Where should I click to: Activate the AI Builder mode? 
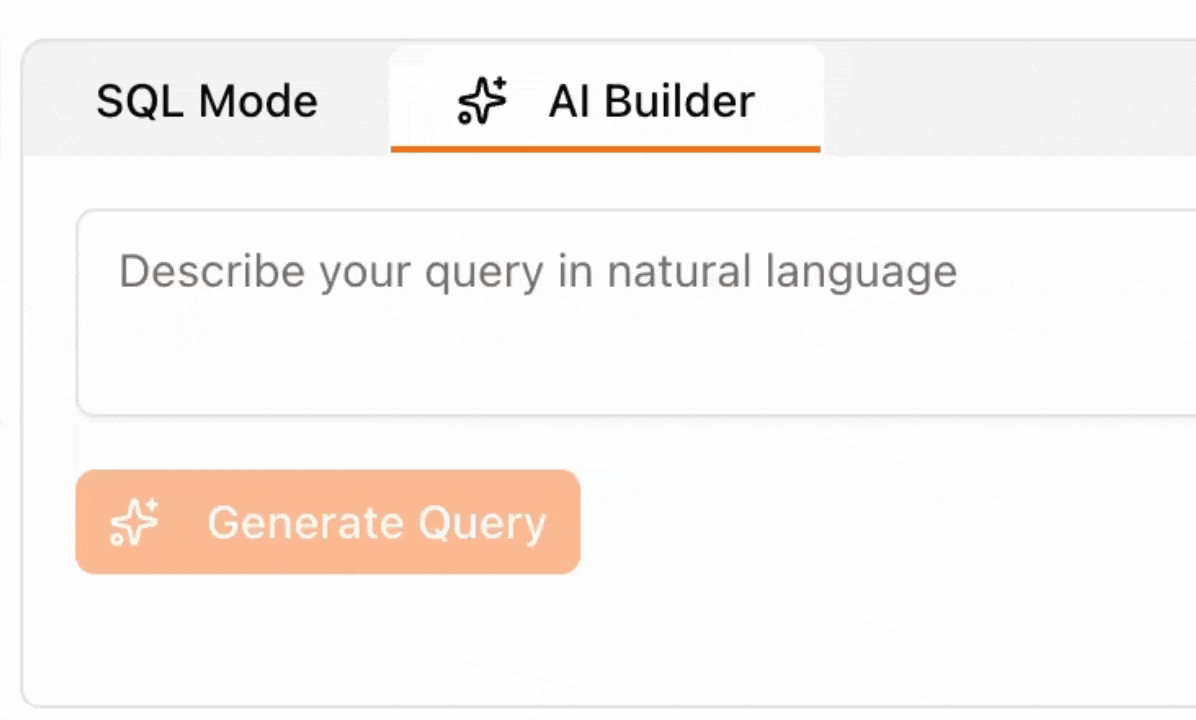tap(605, 101)
